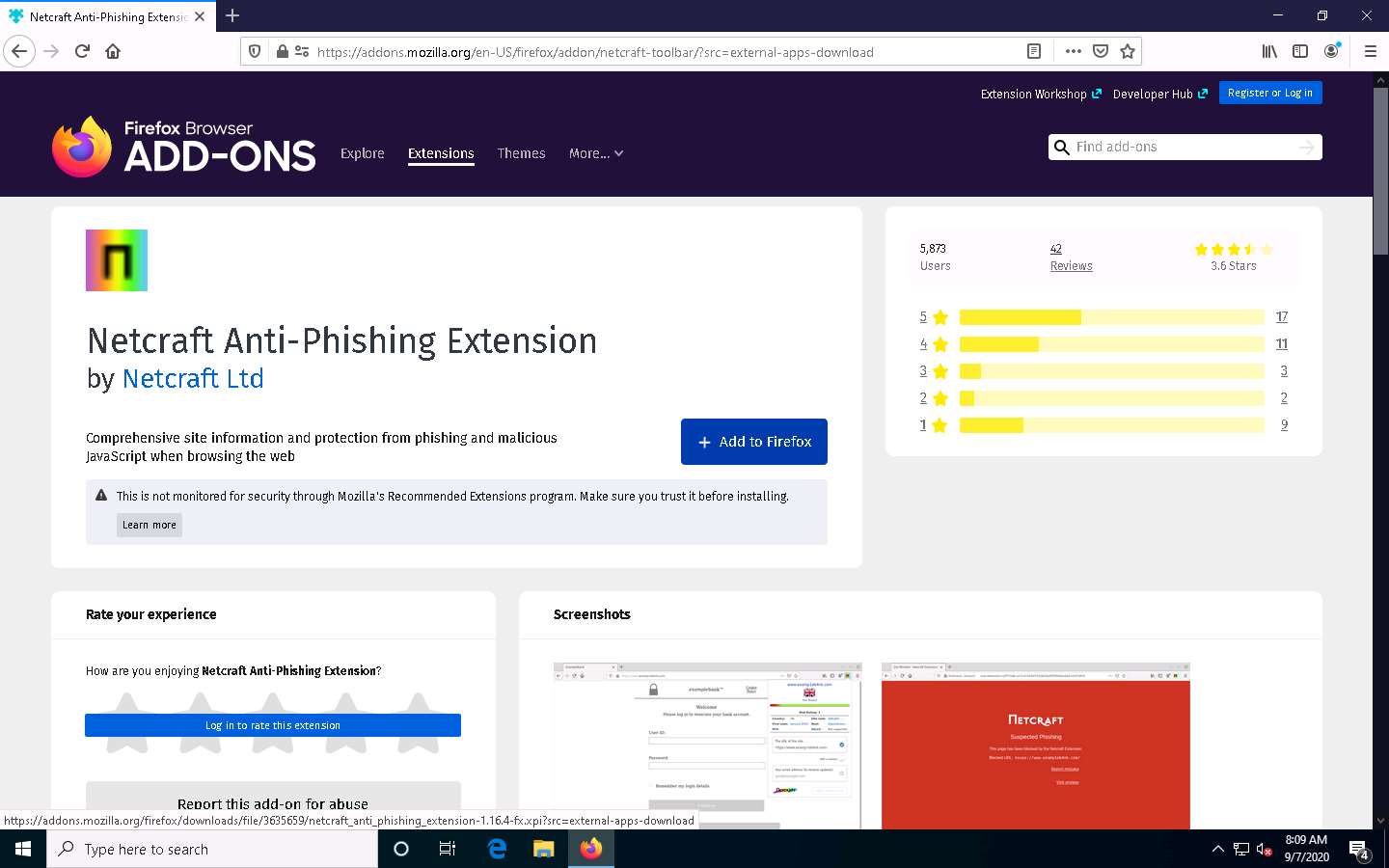Image resolution: width=1389 pixels, height=868 pixels.
Task: Click Add to Firefox button
Action: [754, 442]
